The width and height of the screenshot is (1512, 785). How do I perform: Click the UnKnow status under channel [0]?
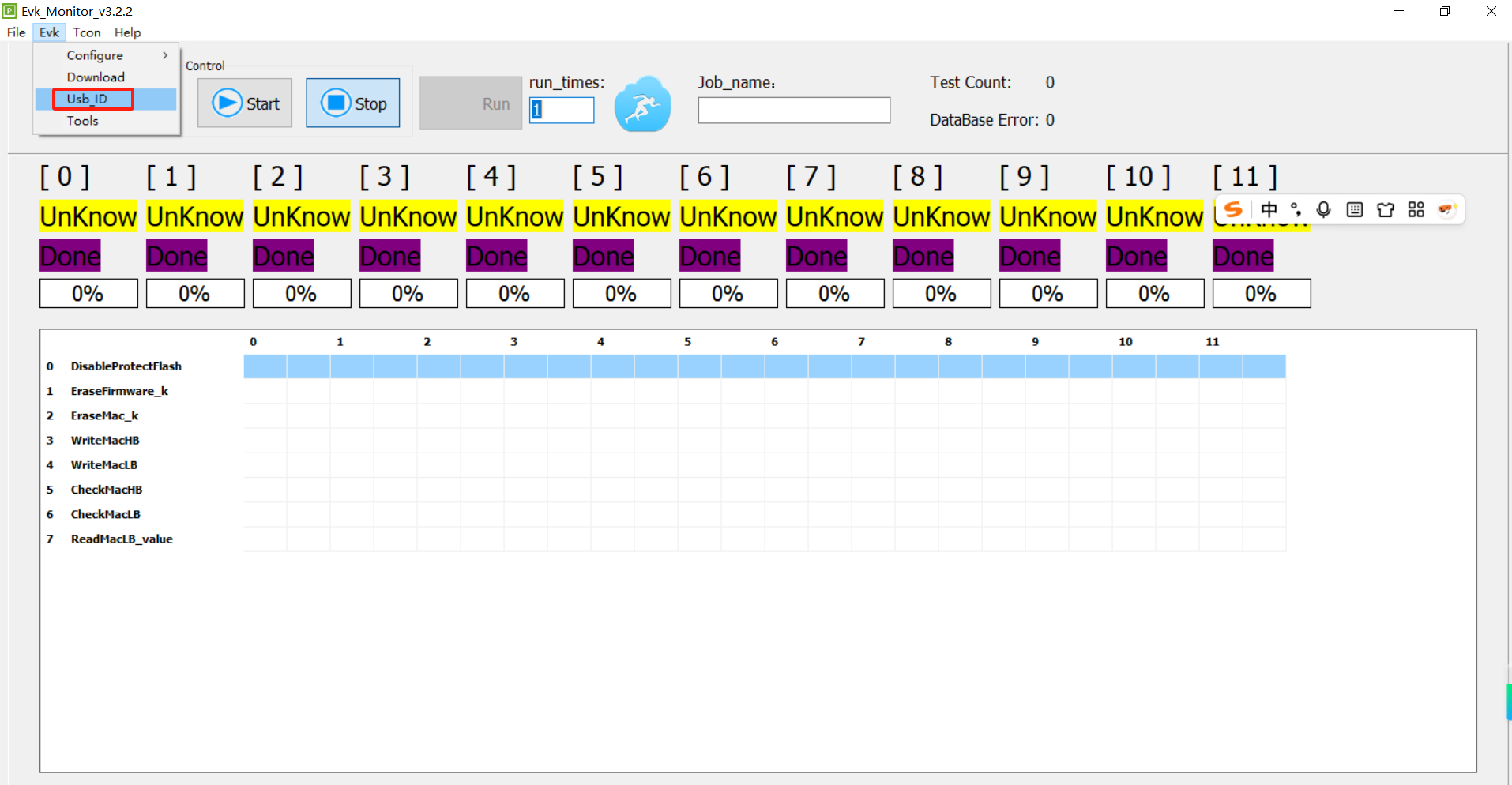coord(88,216)
